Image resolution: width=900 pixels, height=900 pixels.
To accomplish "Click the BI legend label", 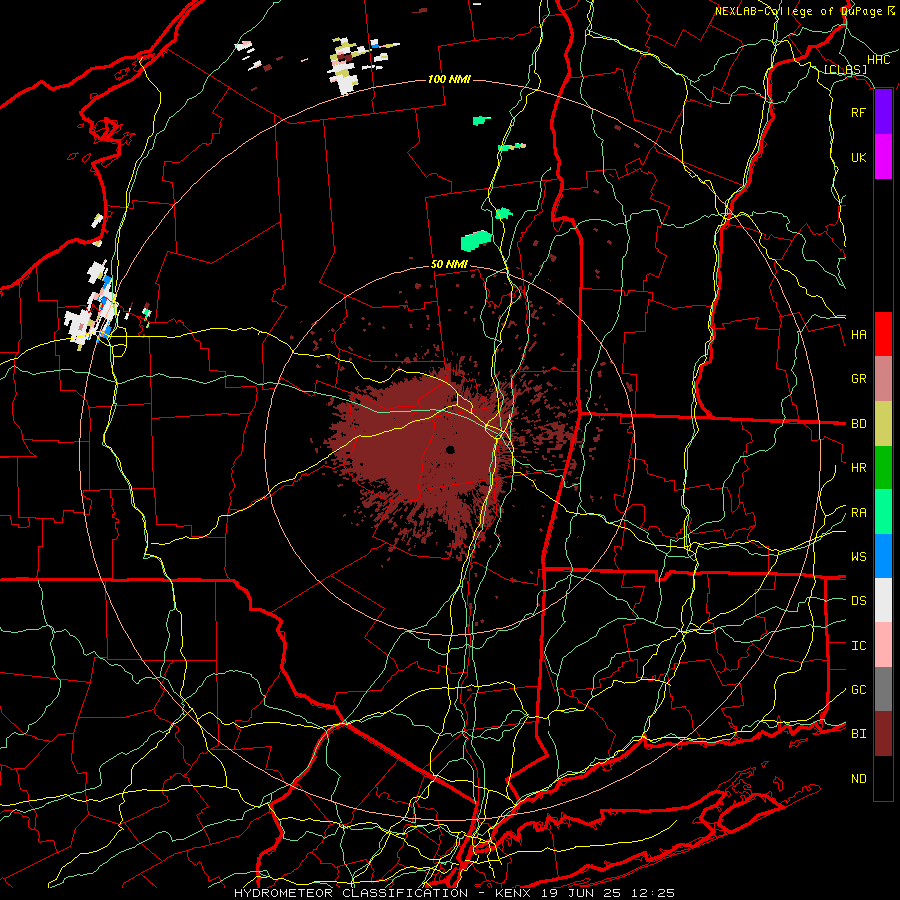I will point(859,734).
